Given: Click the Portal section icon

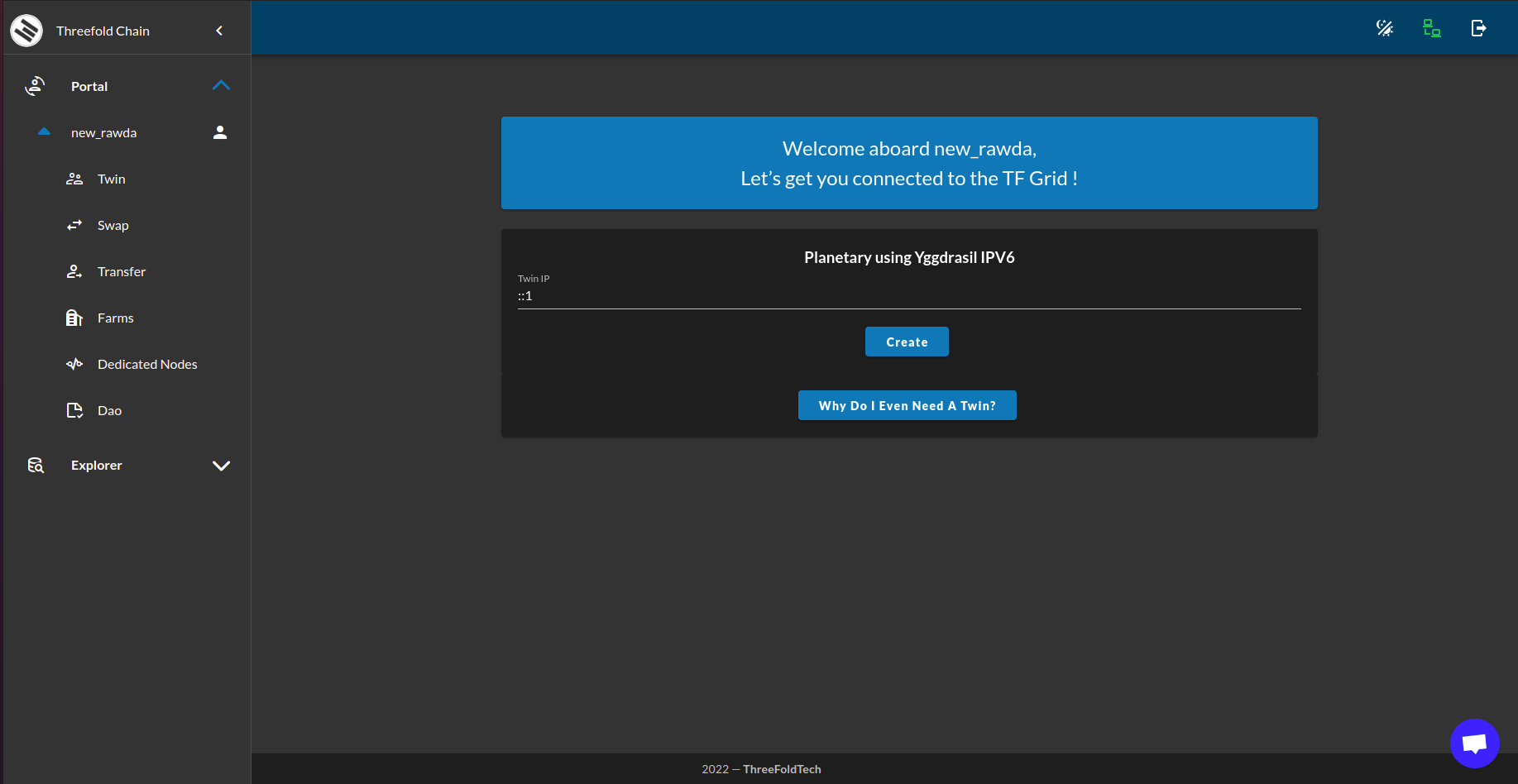Looking at the screenshot, I should 35,86.
